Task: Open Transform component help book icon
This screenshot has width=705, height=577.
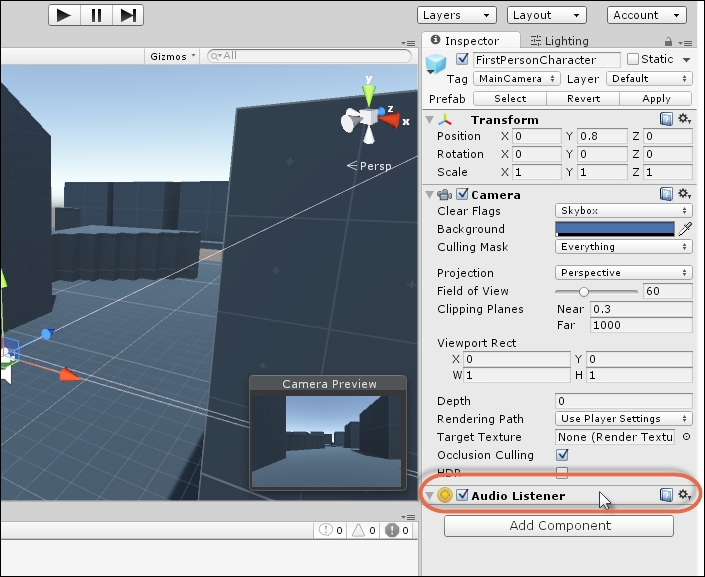Action: [666, 119]
